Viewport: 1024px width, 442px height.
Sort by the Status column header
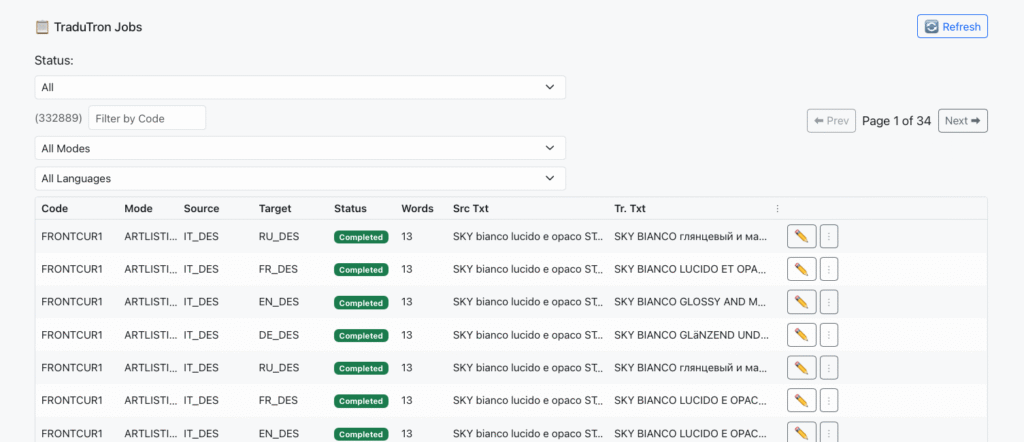pyautogui.click(x=350, y=209)
